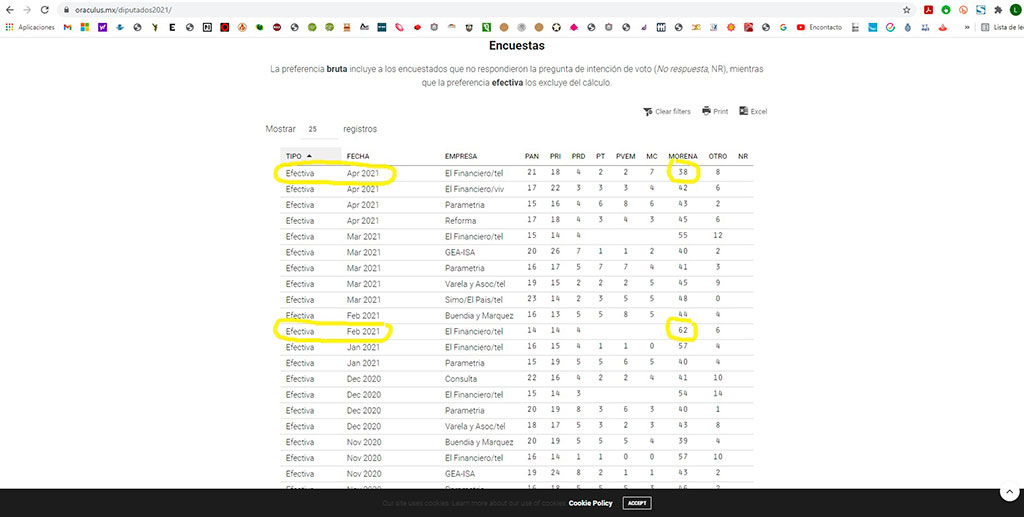
Task: Expand the hidden bookmarks overflow chevron
Action: 967,27
